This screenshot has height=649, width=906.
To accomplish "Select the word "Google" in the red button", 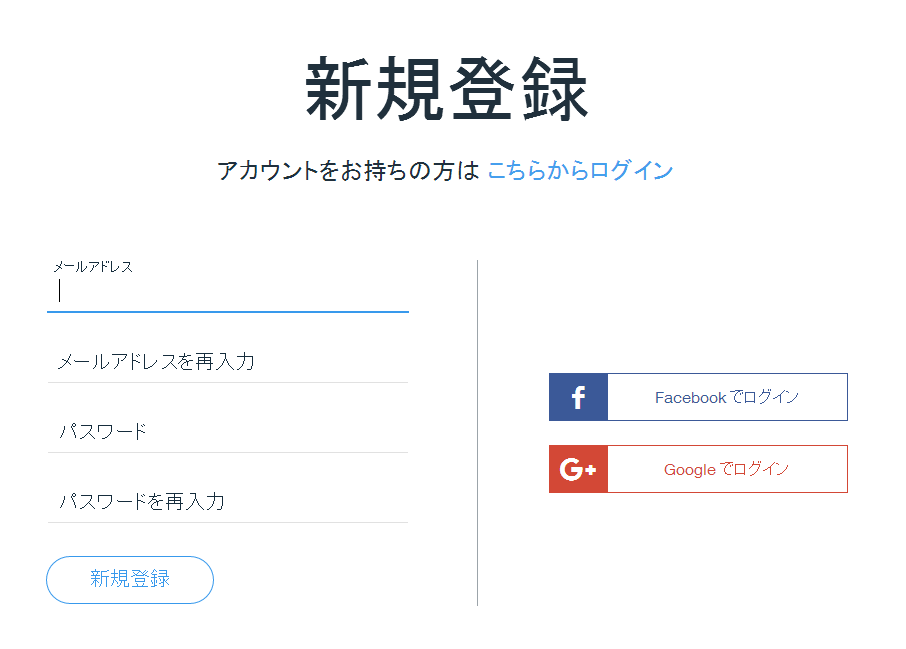I will click(x=689, y=470).
